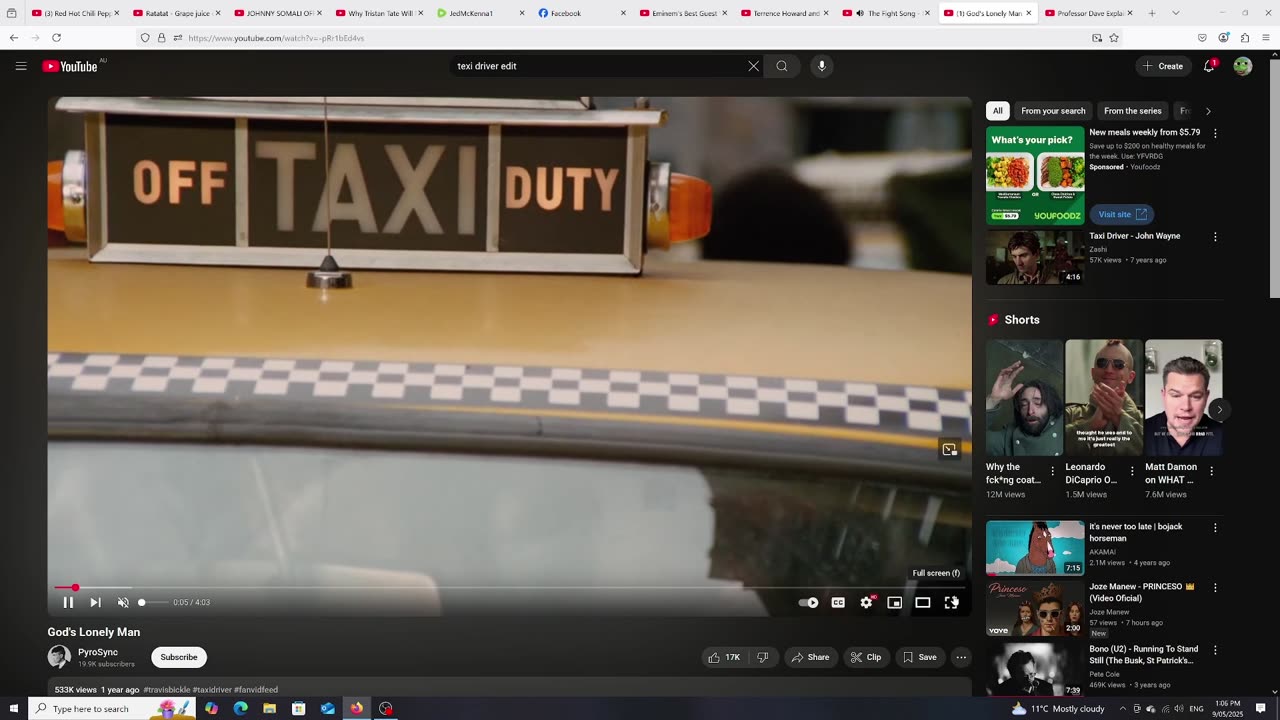The image size is (1280, 720).
Task: Select the 'From the series' chip
Action: (1133, 111)
